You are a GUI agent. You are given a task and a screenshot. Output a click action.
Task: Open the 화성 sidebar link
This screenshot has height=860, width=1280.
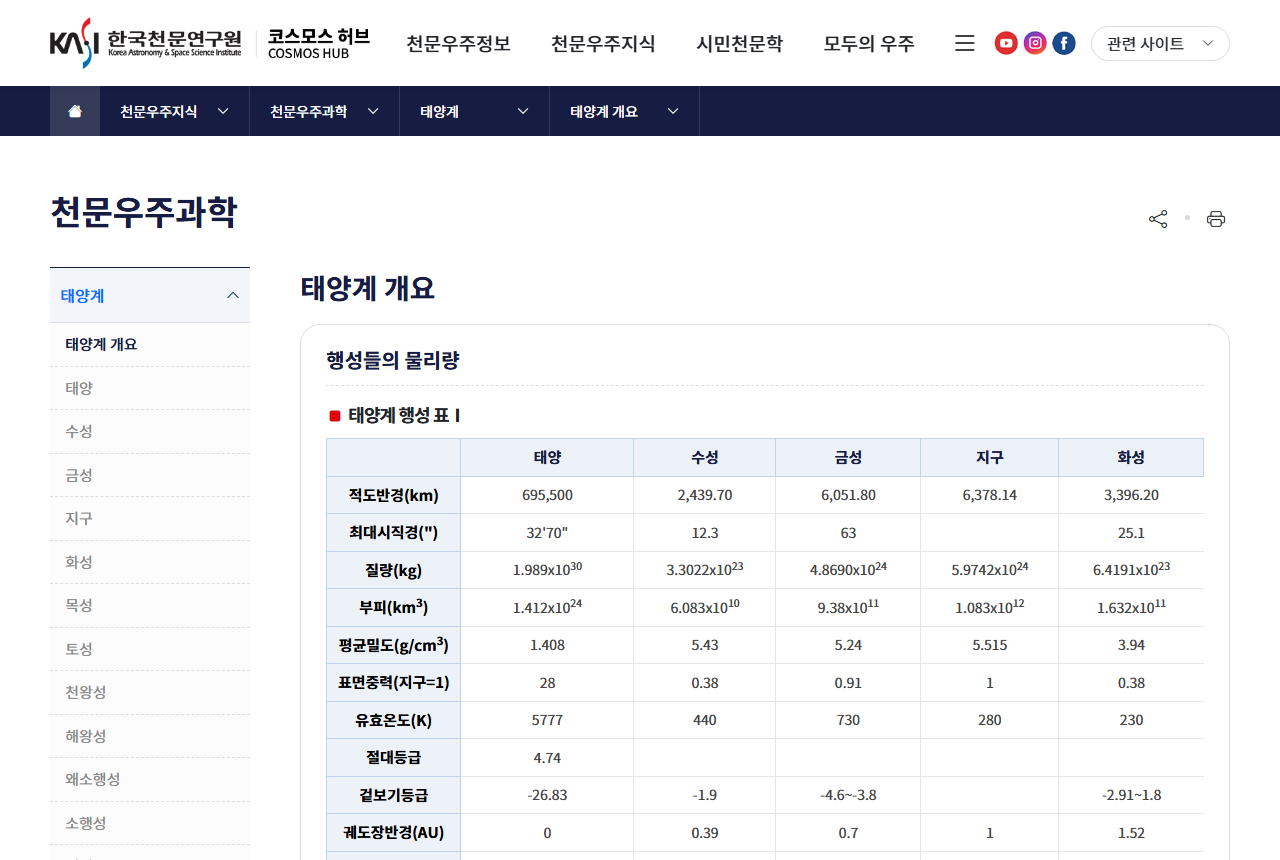click(x=150, y=562)
